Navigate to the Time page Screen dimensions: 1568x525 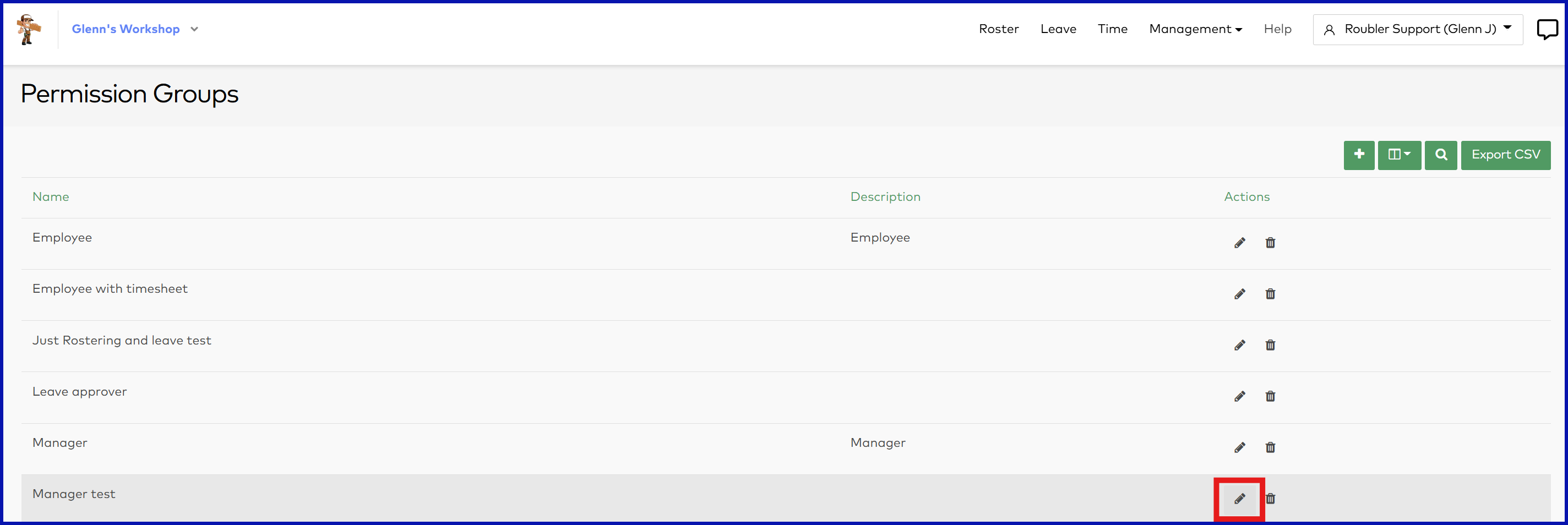click(x=1112, y=29)
